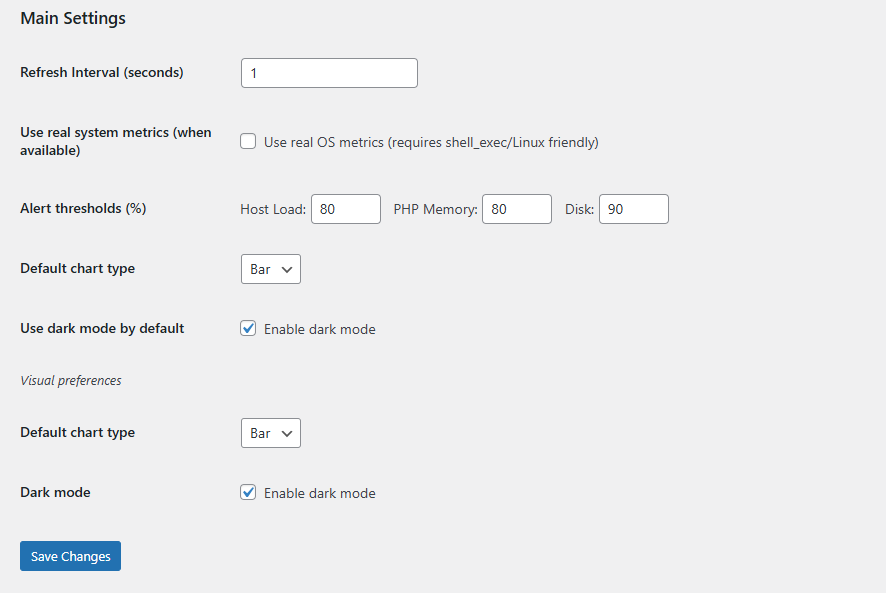Click the Save Changes button
This screenshot has height=593, width=886.
point(71,556)
